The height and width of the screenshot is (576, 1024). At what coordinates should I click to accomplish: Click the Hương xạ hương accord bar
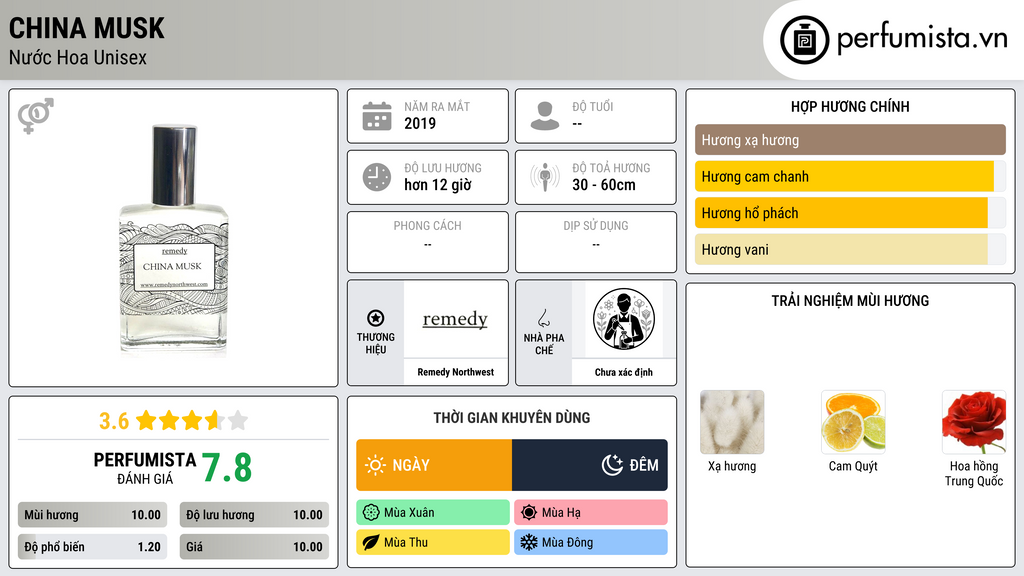click(x=850, y=140)
